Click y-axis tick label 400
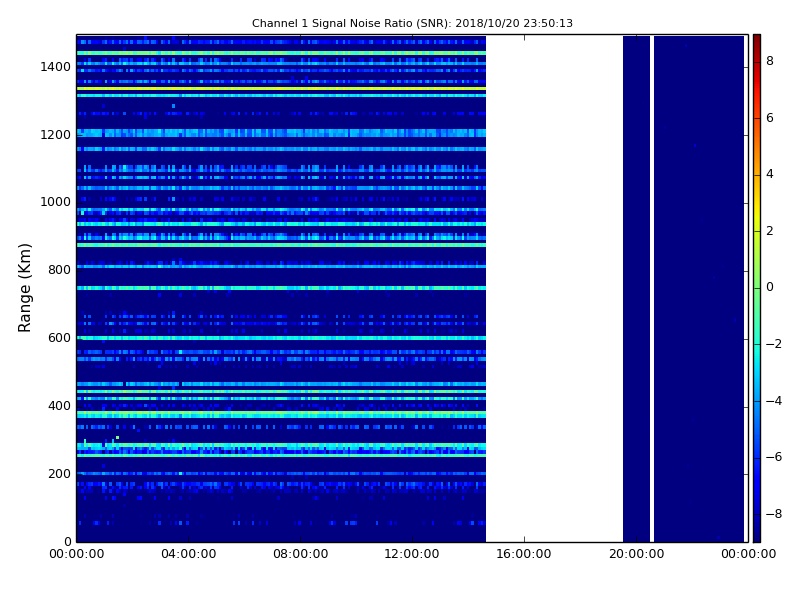 [x=59, y=406]
